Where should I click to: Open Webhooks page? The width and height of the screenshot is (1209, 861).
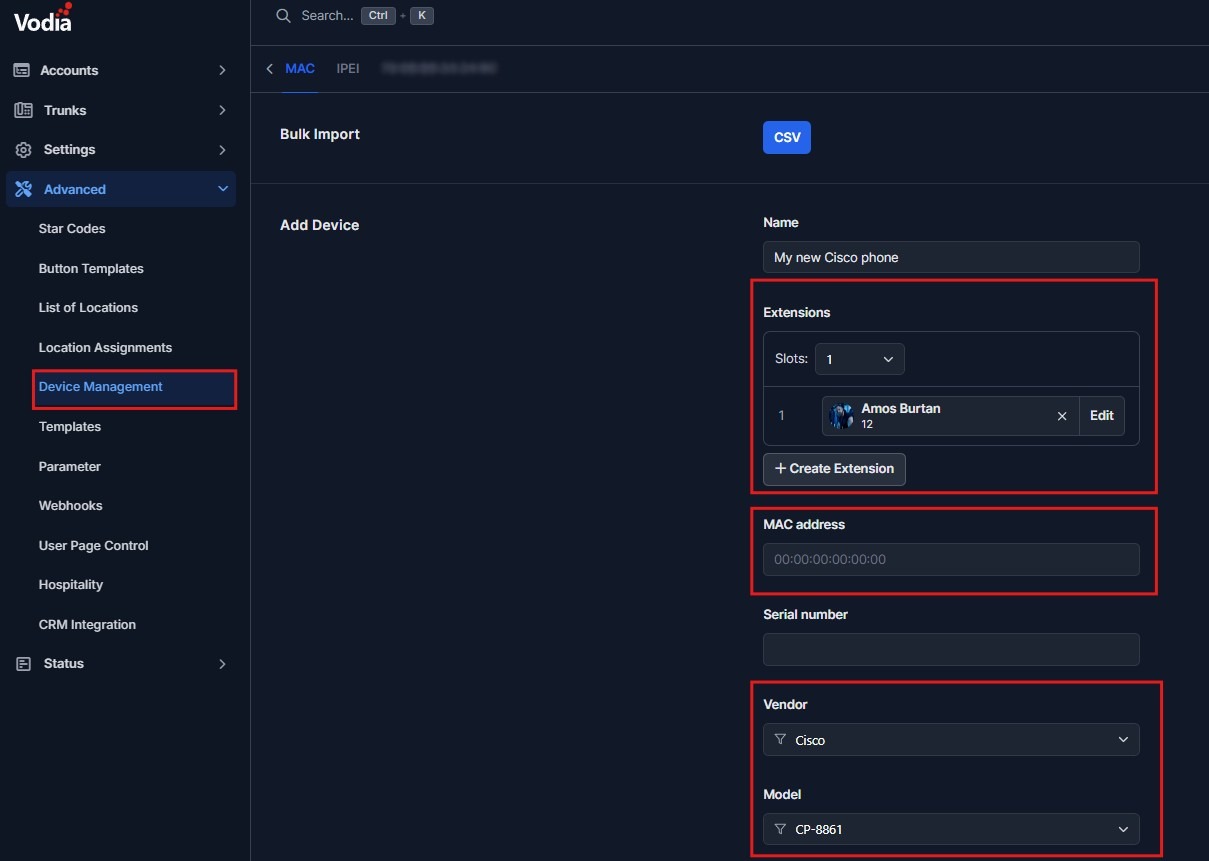[x=70, y=506]
